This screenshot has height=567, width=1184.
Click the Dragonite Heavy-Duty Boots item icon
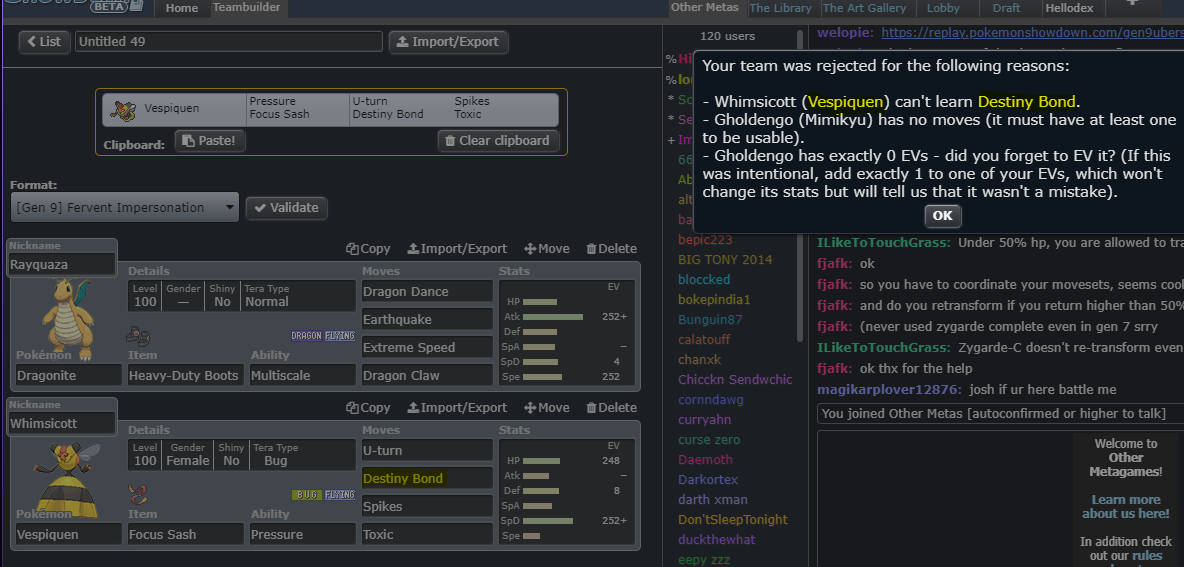coord(138,334)
